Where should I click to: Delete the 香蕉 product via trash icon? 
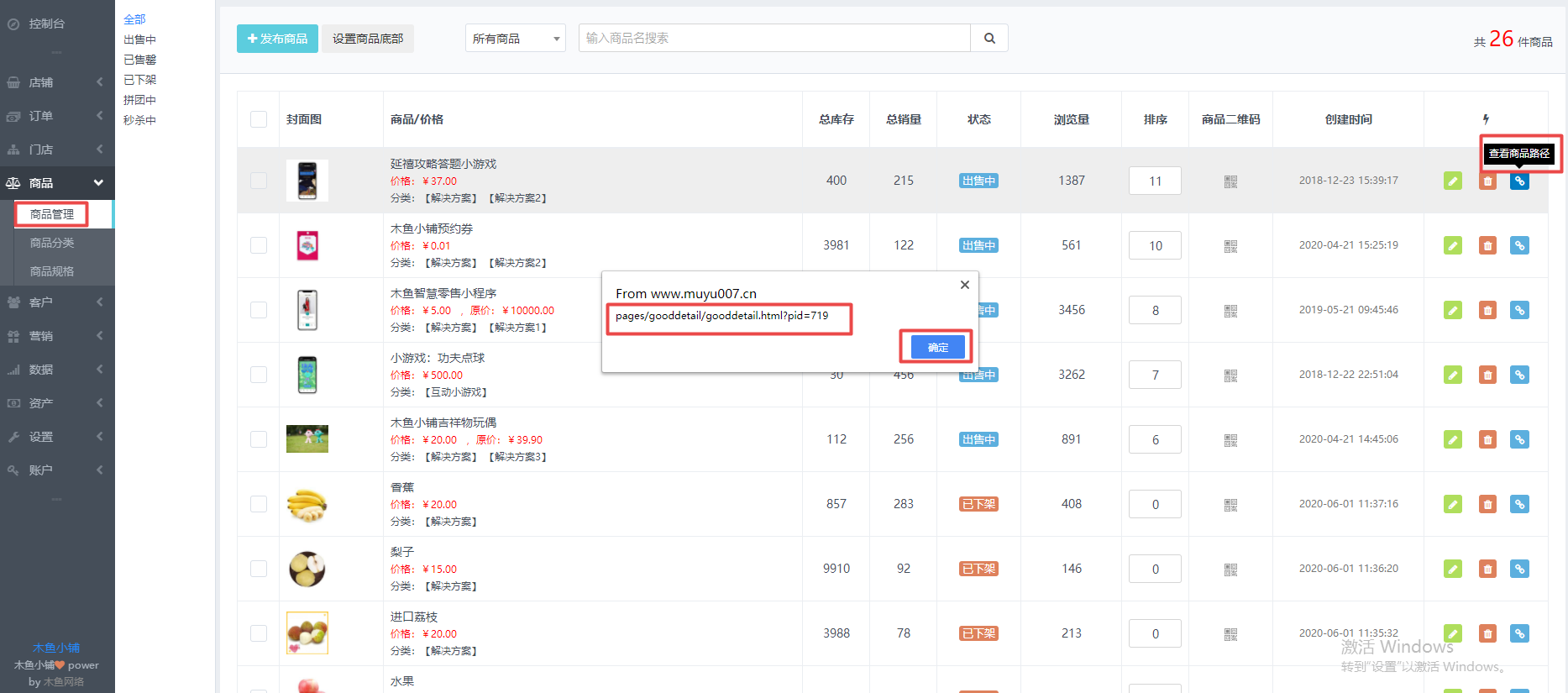pos(1487,504)
